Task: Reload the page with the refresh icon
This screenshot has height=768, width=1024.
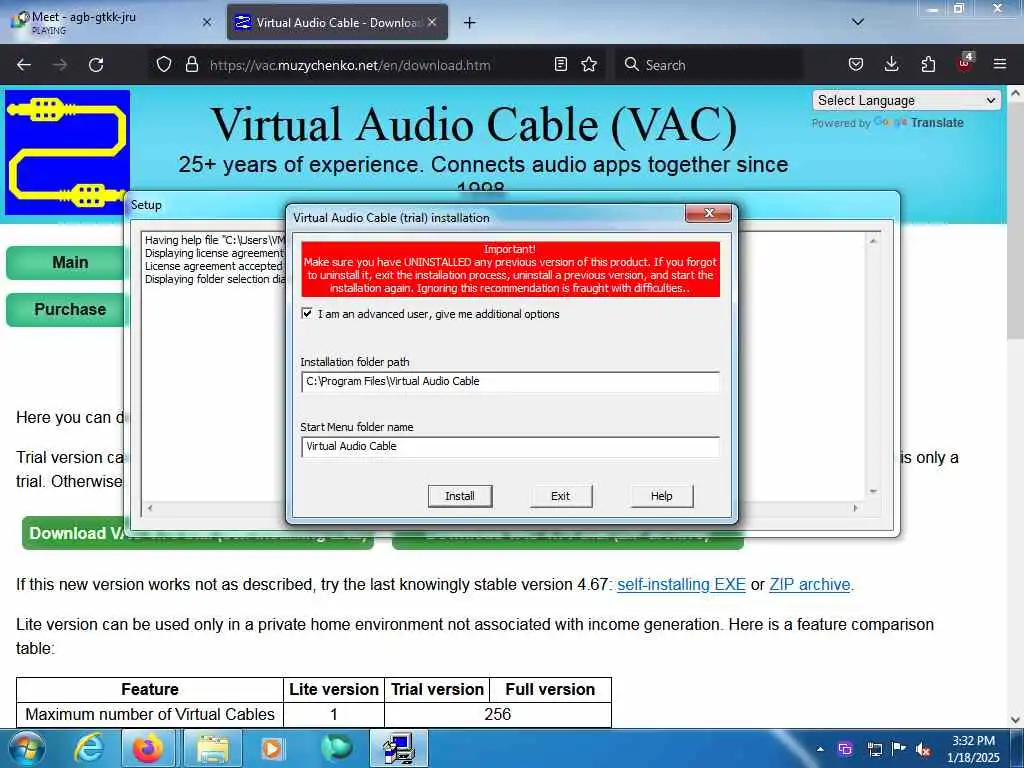Action: tap(96, 65)
